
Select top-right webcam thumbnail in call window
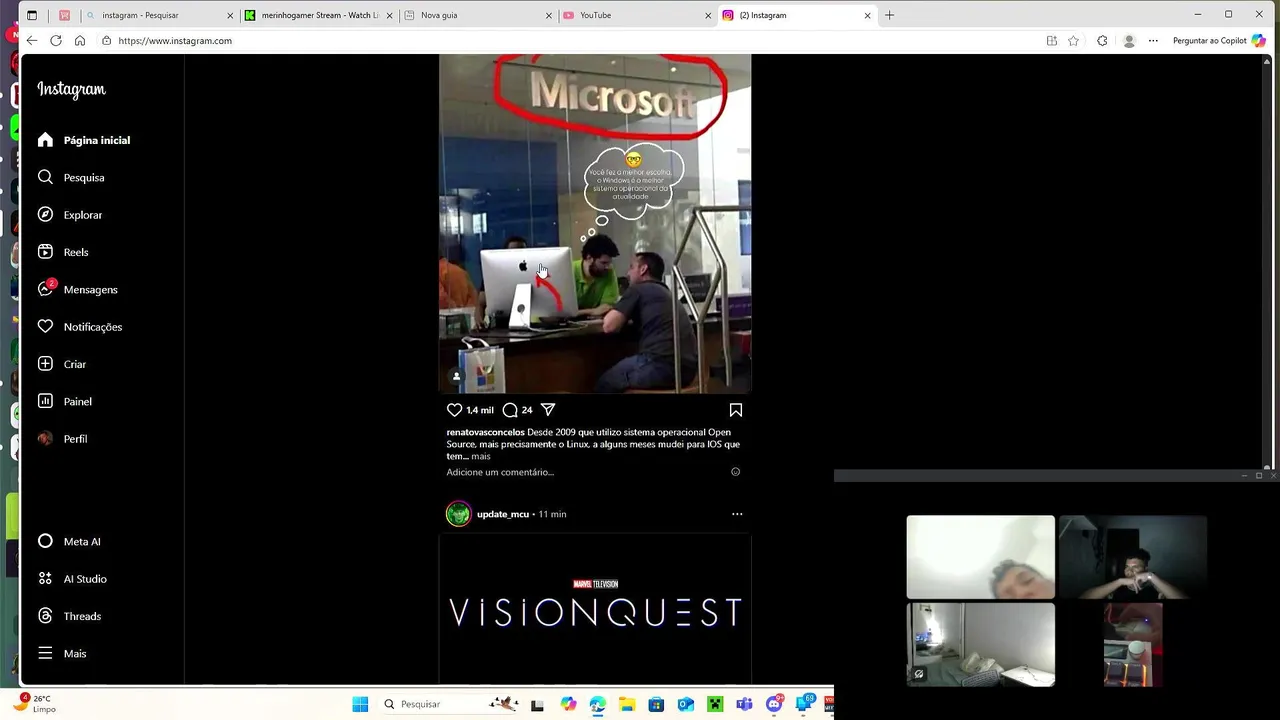(1132, 557)
